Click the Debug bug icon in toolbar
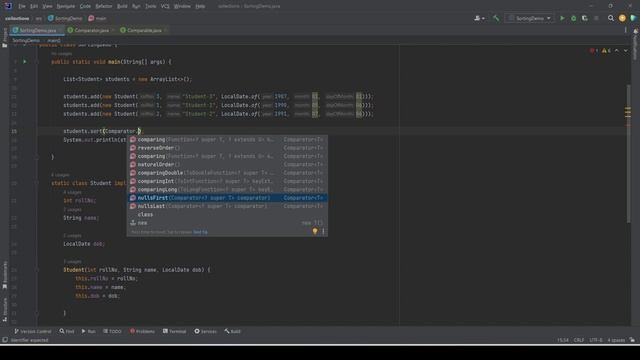This screenshot has height=360, width=640. click(573, 18)
